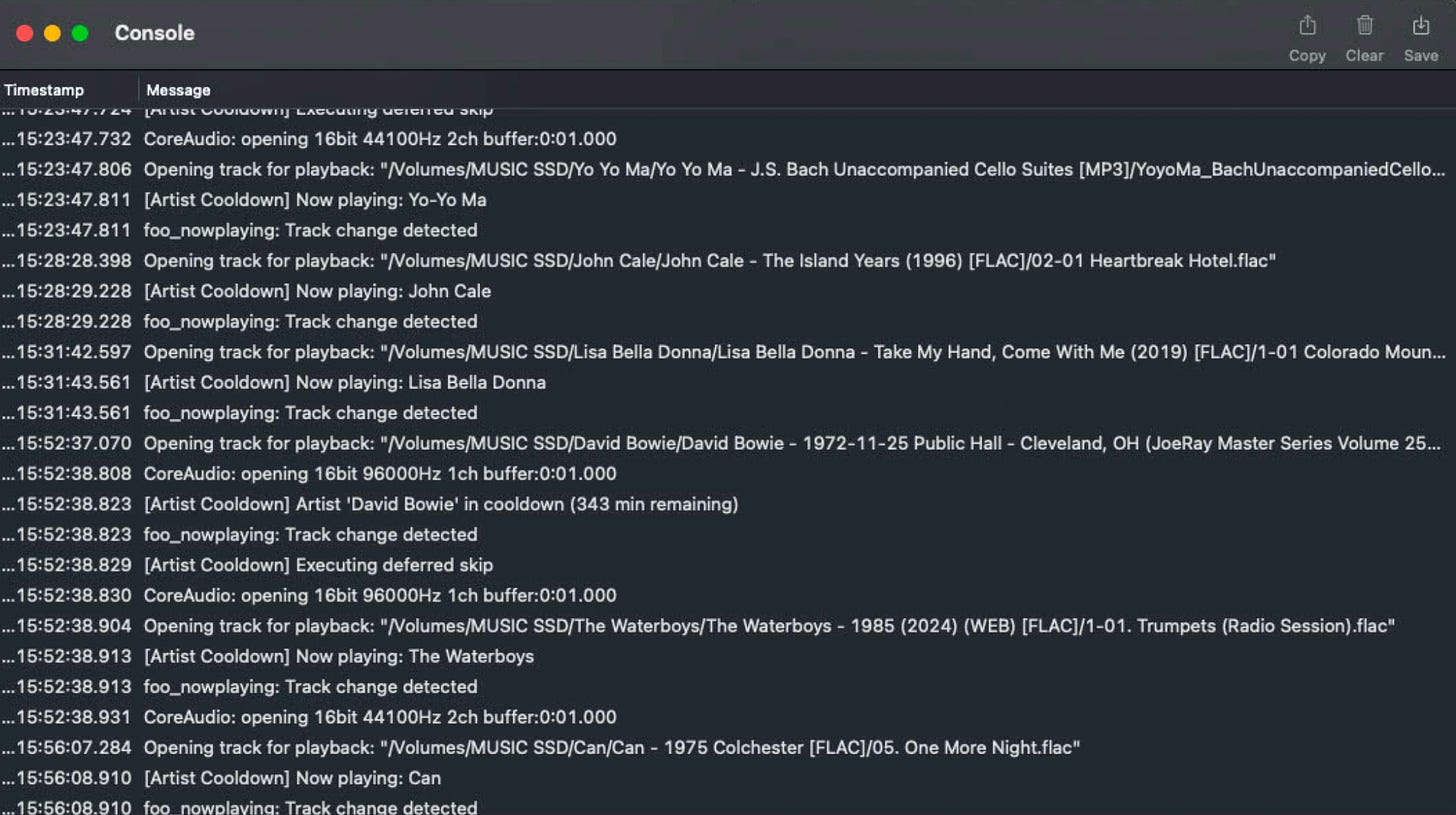
Task: Close the Console window with the red button
Action: coord(25,33)
